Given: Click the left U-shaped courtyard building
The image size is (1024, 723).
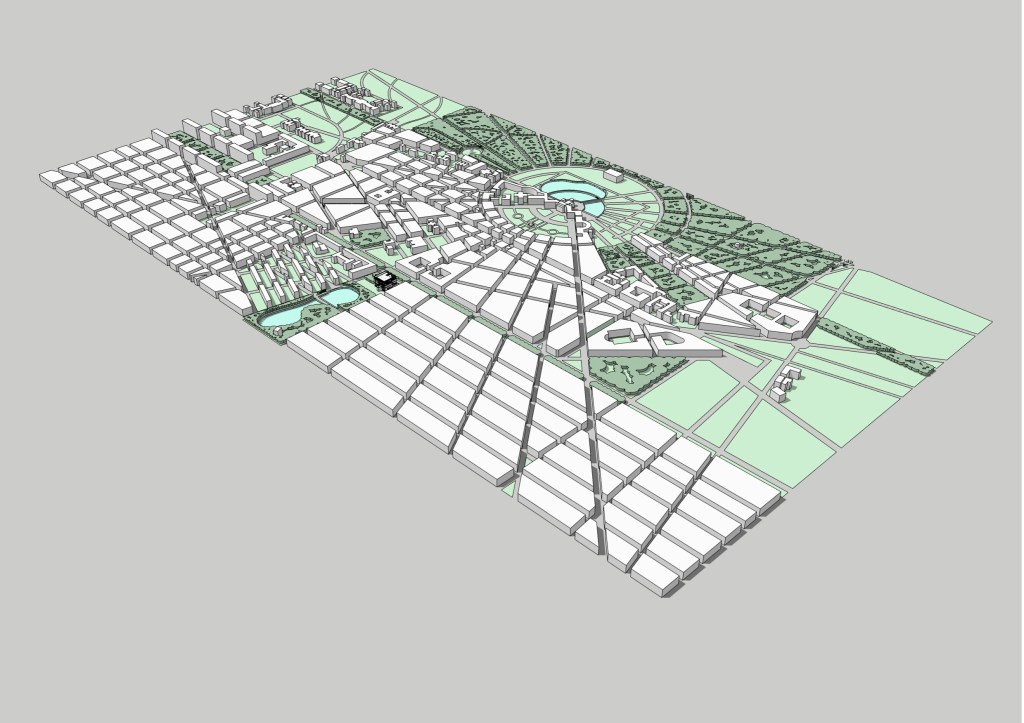Looking at the screenshot, I should (x=622, y=337).
